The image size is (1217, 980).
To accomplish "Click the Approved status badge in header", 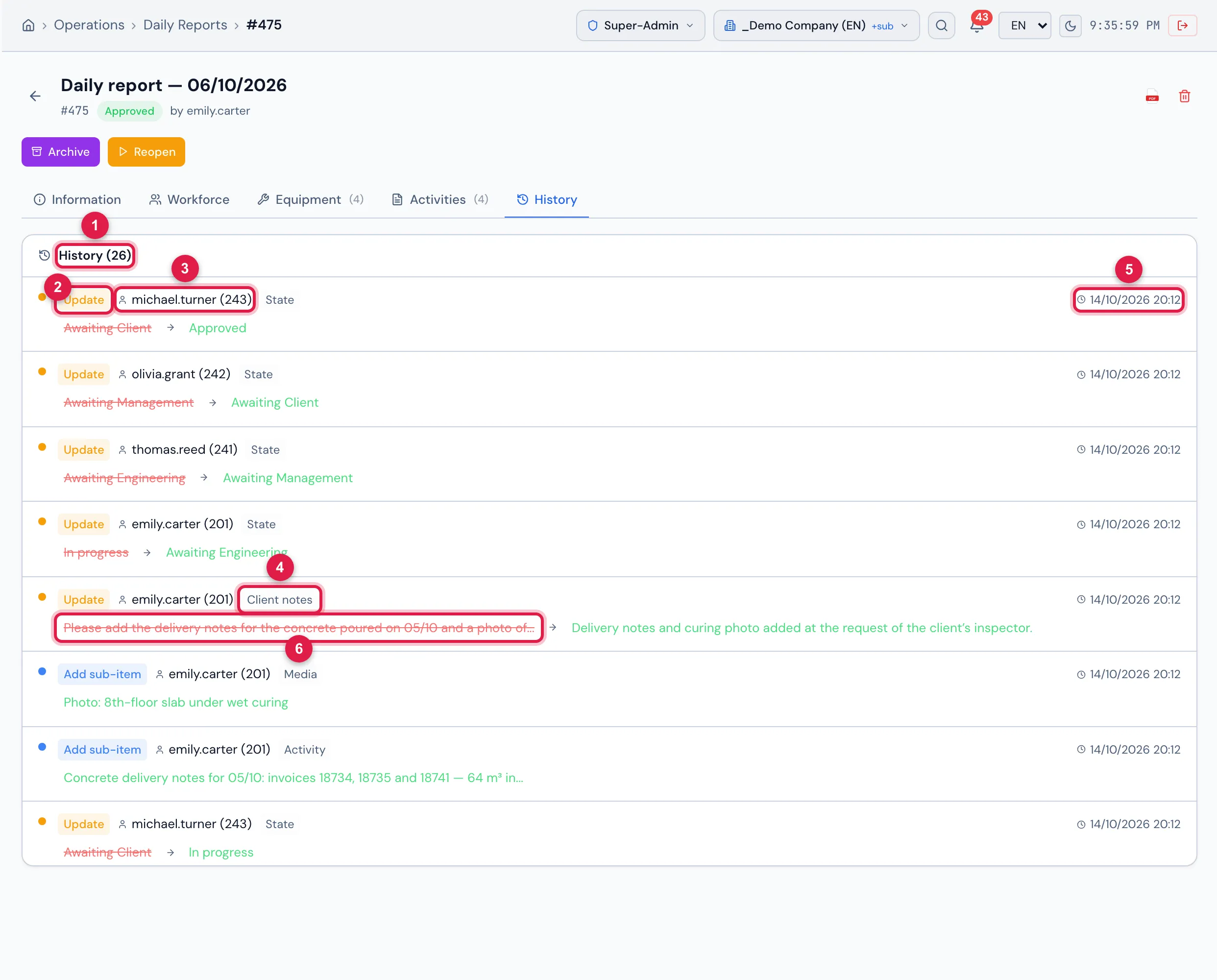I will click(129, 111).
